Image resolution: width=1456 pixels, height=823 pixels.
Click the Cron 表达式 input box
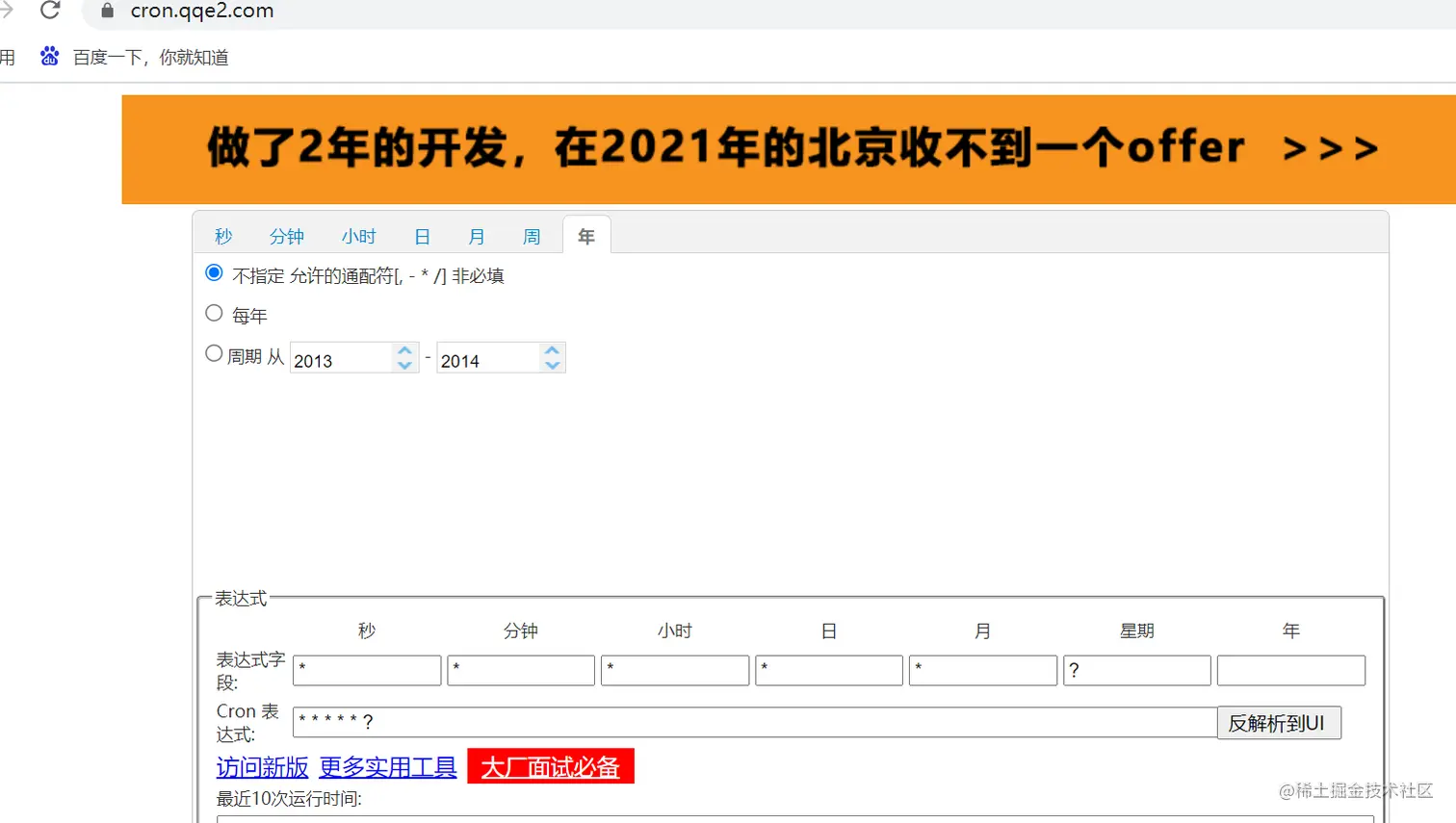tap(755, 722)
